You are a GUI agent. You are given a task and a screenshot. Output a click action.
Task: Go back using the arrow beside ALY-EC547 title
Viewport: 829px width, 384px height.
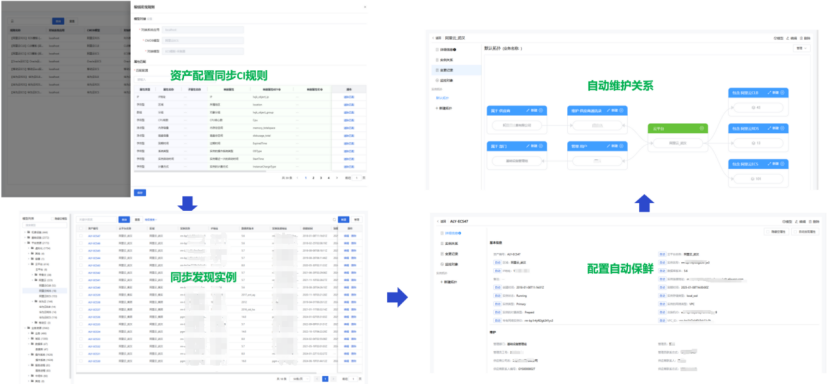pos(438,221)
